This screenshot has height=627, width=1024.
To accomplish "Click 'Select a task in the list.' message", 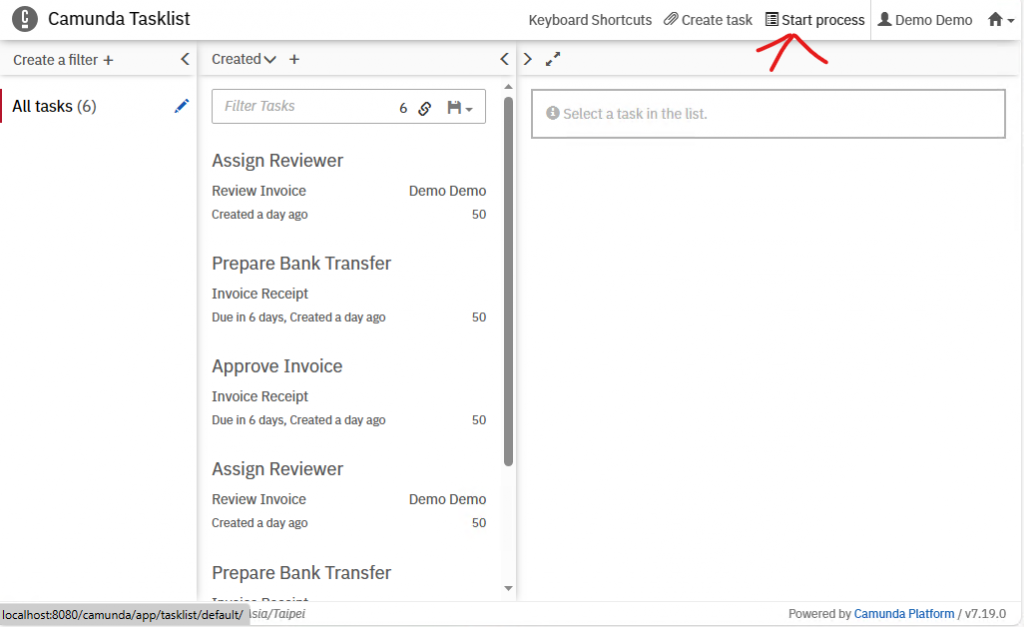I will (x=635, y=114).
